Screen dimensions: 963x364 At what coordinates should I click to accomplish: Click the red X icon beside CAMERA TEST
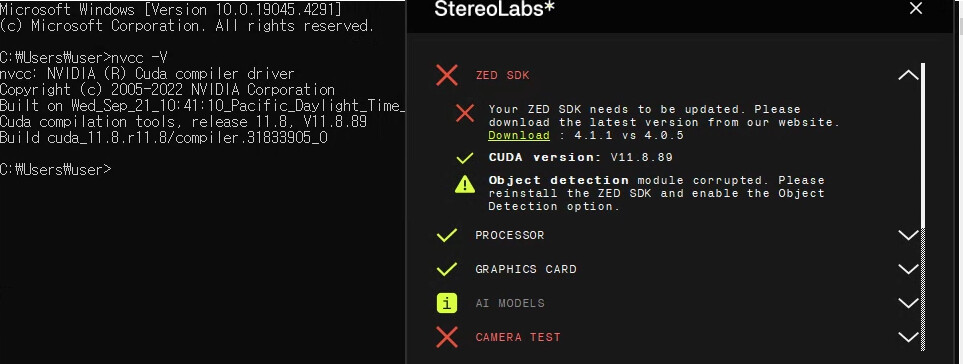(x=446, y=337)
